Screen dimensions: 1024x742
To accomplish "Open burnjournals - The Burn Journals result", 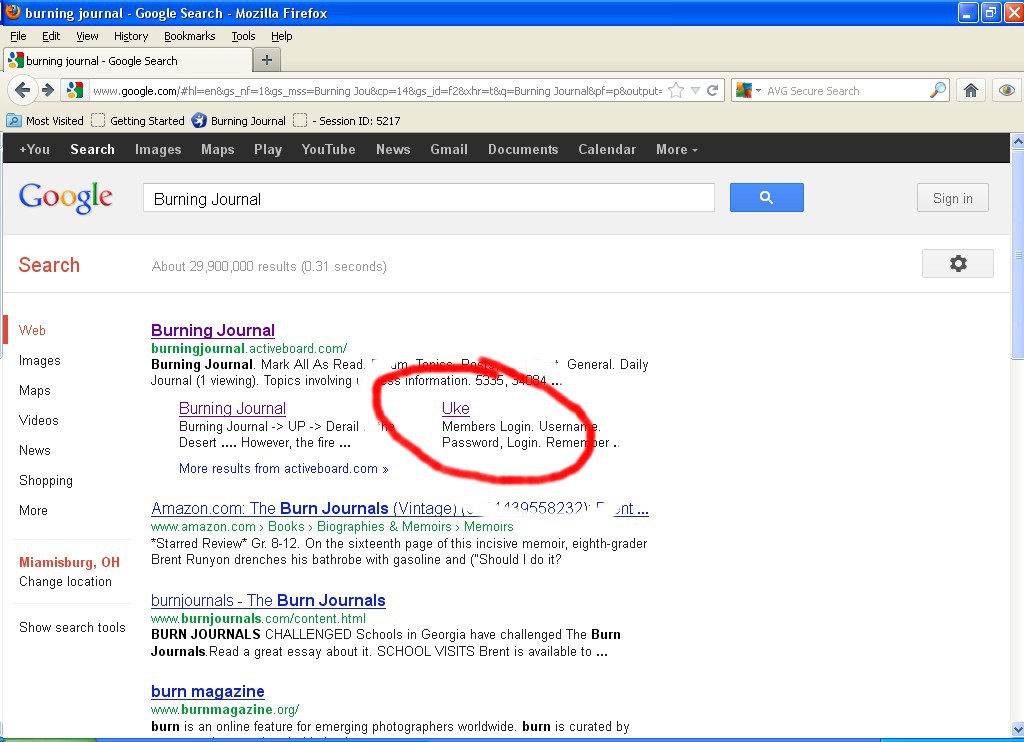I will pos(268,600).
